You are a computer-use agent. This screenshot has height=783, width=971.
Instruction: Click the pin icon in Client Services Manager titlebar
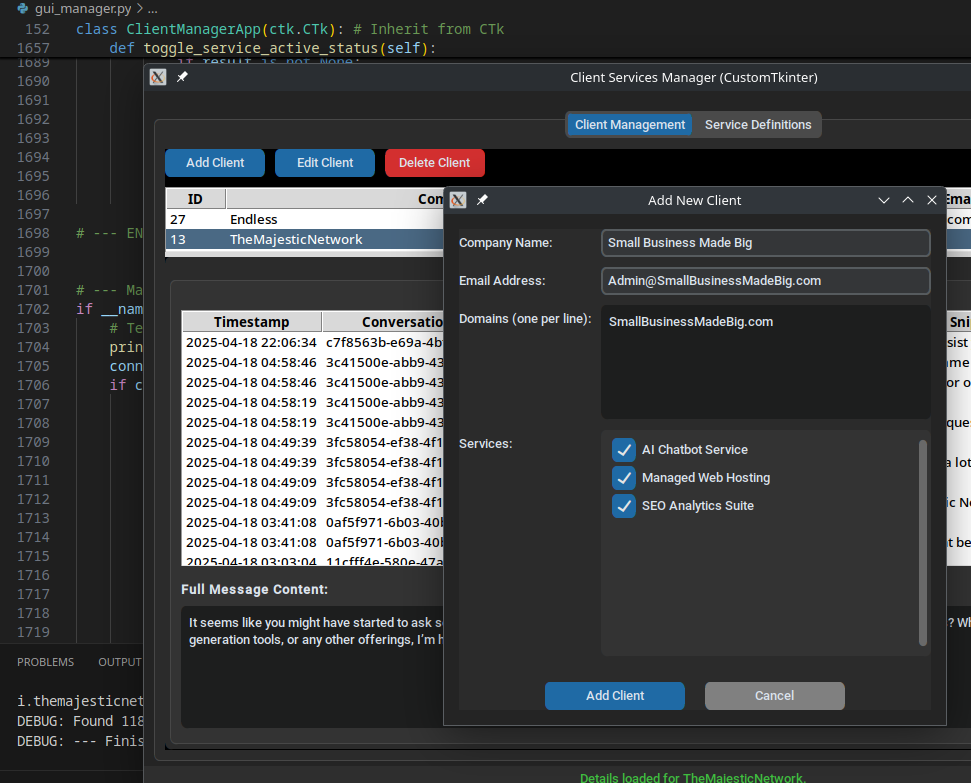pyautogui.click(x=182, y=77)
